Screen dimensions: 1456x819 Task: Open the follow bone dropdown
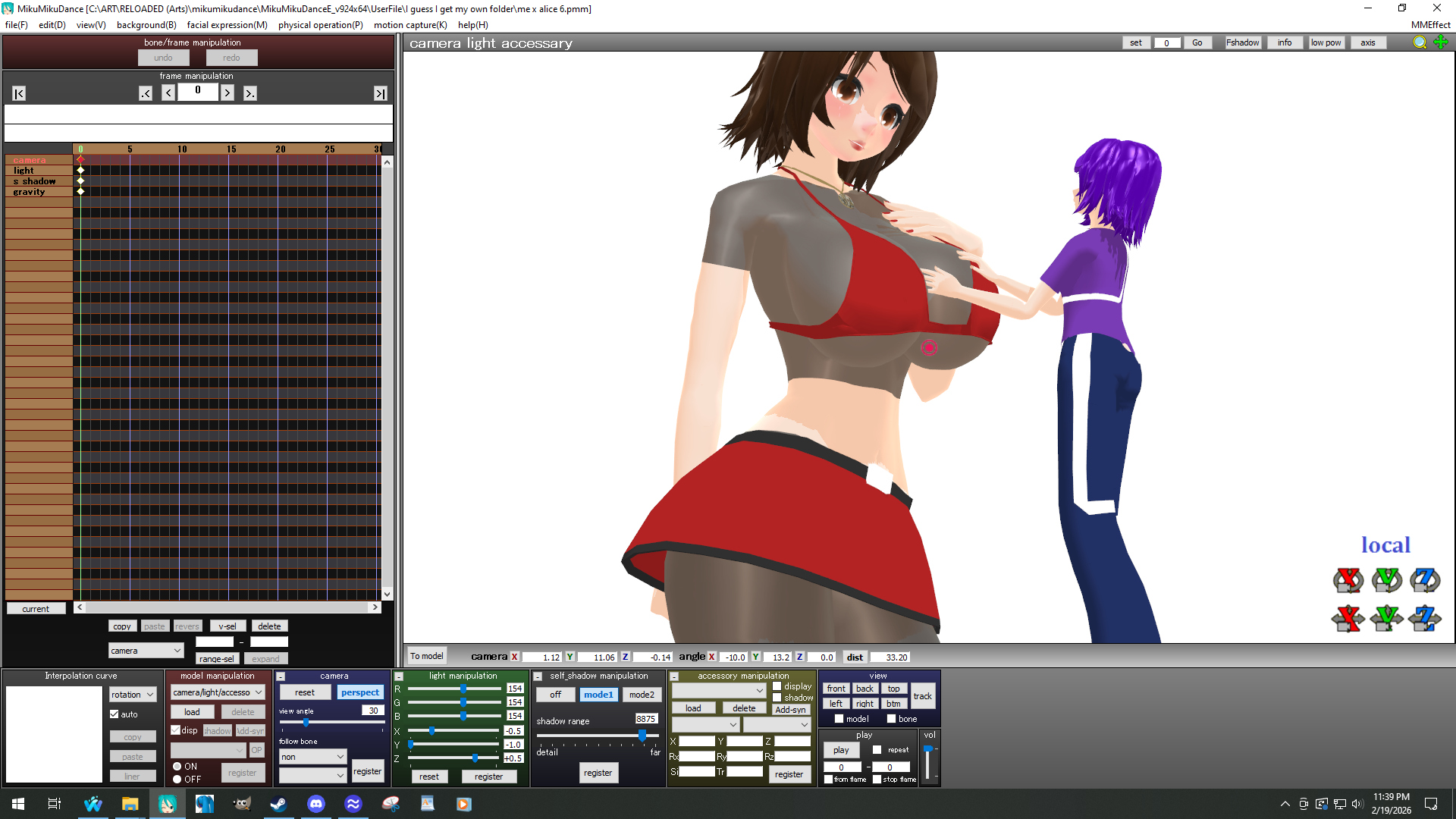coord(312,757)
